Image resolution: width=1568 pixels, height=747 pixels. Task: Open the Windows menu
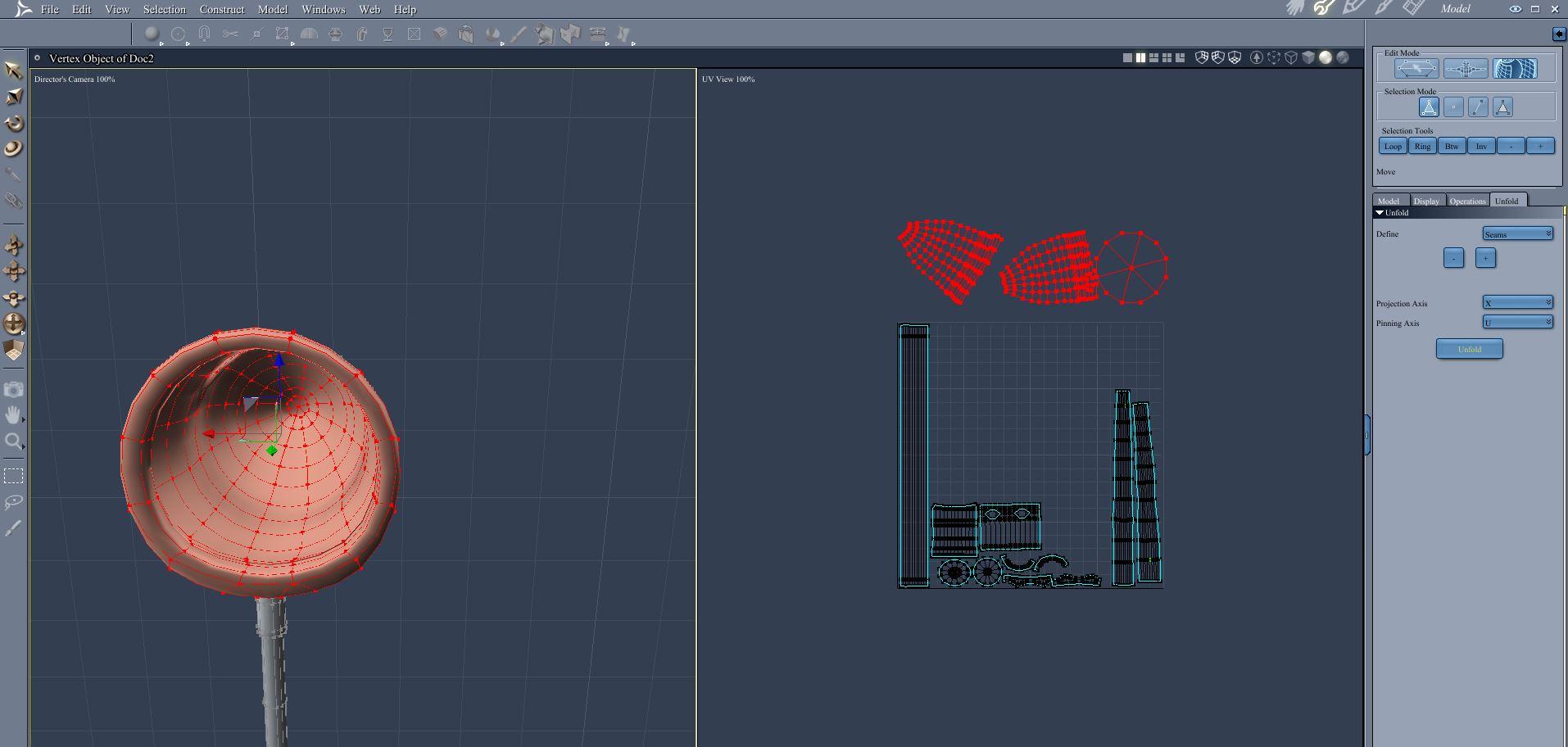click(x=324, y=9)
